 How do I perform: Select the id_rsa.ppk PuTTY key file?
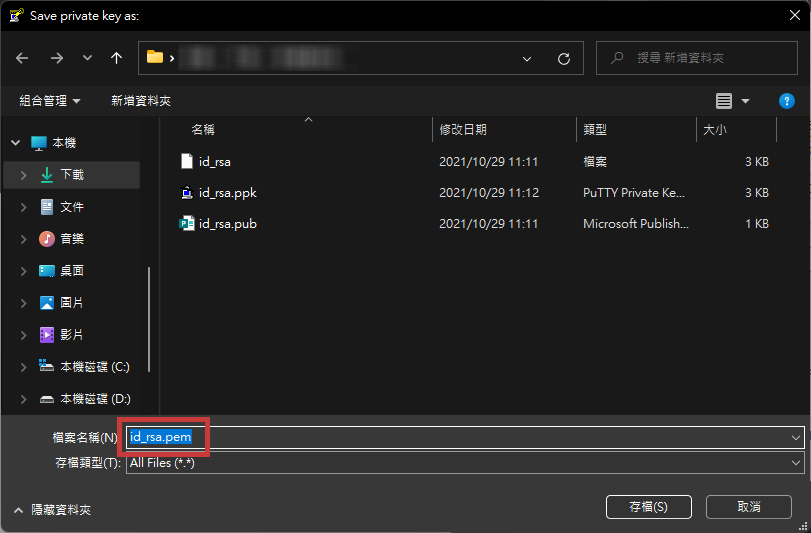pos(227,192)
